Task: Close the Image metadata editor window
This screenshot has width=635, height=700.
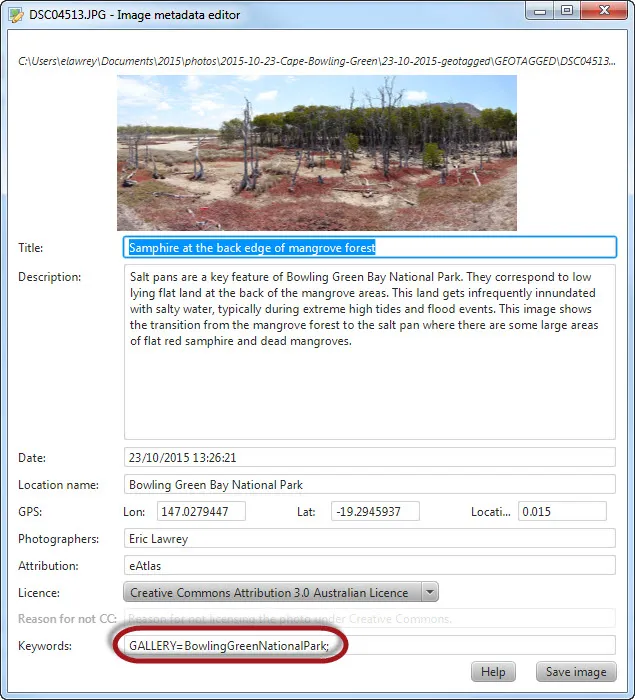Action: (x=604, y=11)
